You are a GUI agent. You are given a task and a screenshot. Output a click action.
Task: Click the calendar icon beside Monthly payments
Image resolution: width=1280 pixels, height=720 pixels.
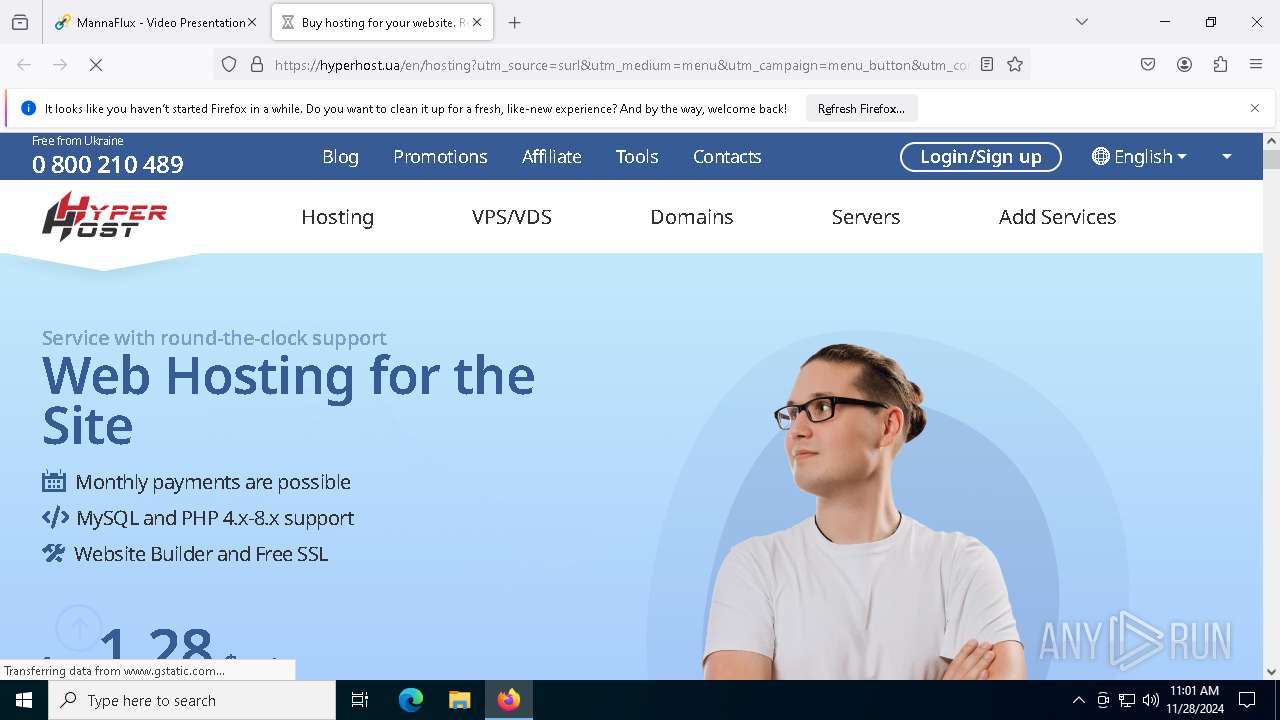tap(54, 481)
